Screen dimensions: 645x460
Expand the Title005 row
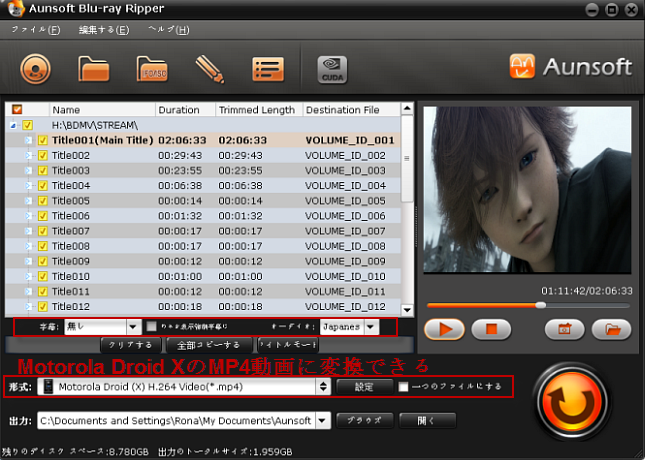tap(28, 201)
